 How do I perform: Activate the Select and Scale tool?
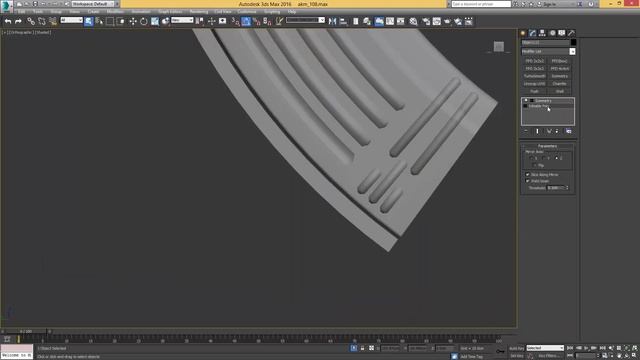point(155,21)
